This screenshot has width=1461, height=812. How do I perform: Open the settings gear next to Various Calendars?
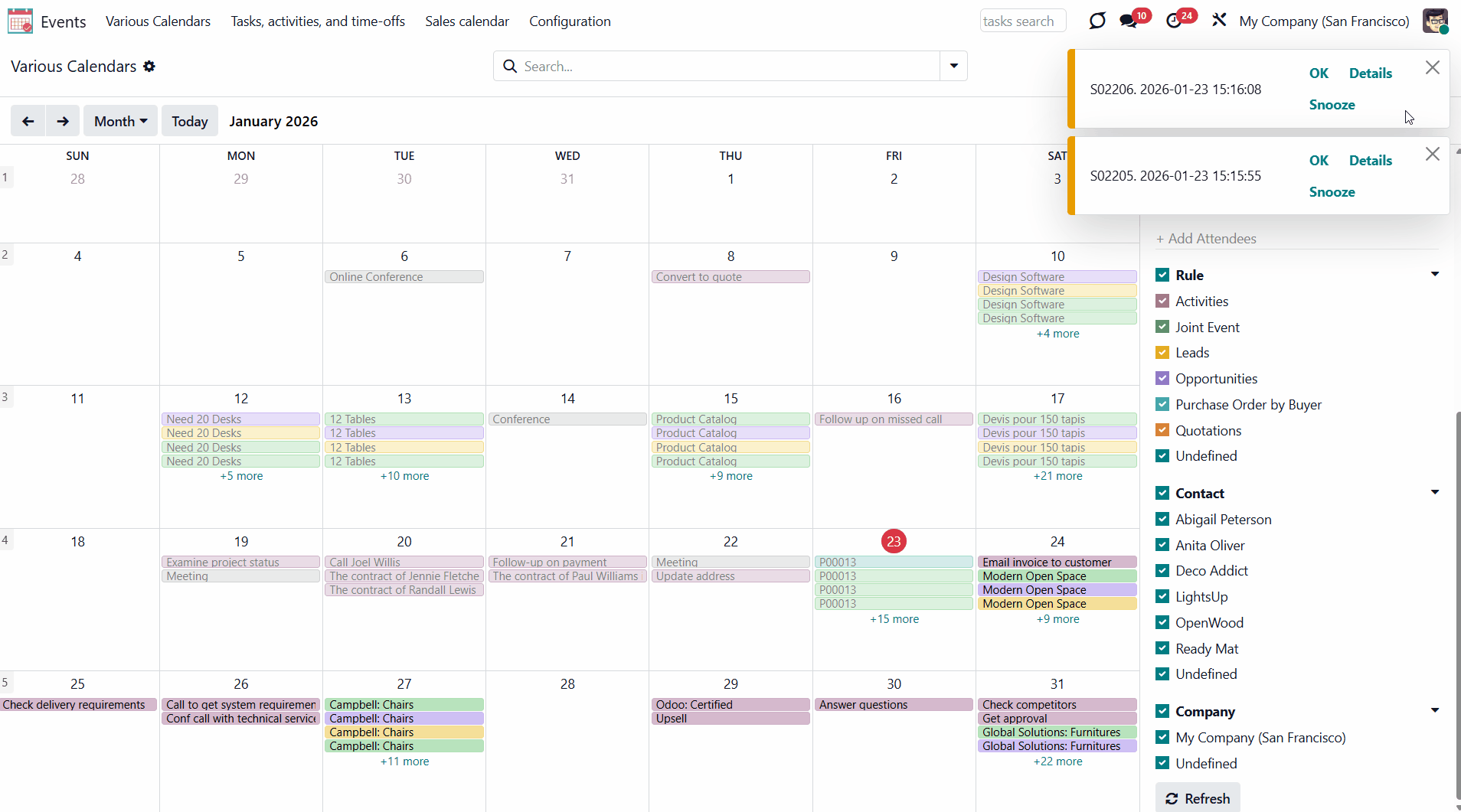[149, 67]
